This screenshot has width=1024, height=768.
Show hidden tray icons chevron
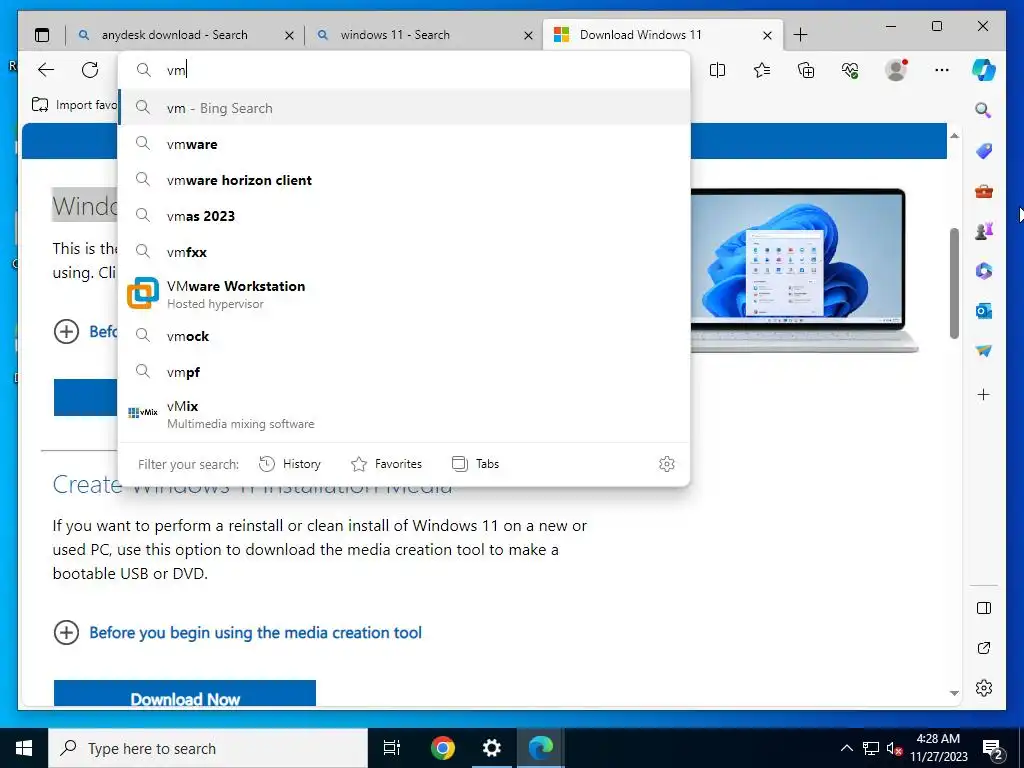tap(846, 748)
